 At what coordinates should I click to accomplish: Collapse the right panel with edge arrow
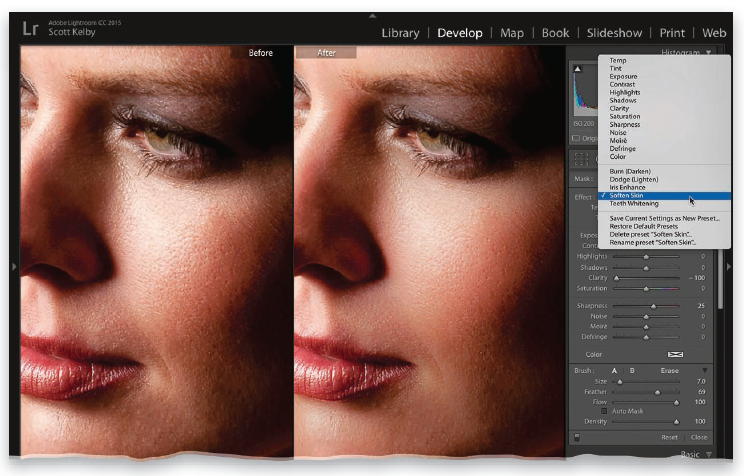pyautogui.click(x=731, y=266)
